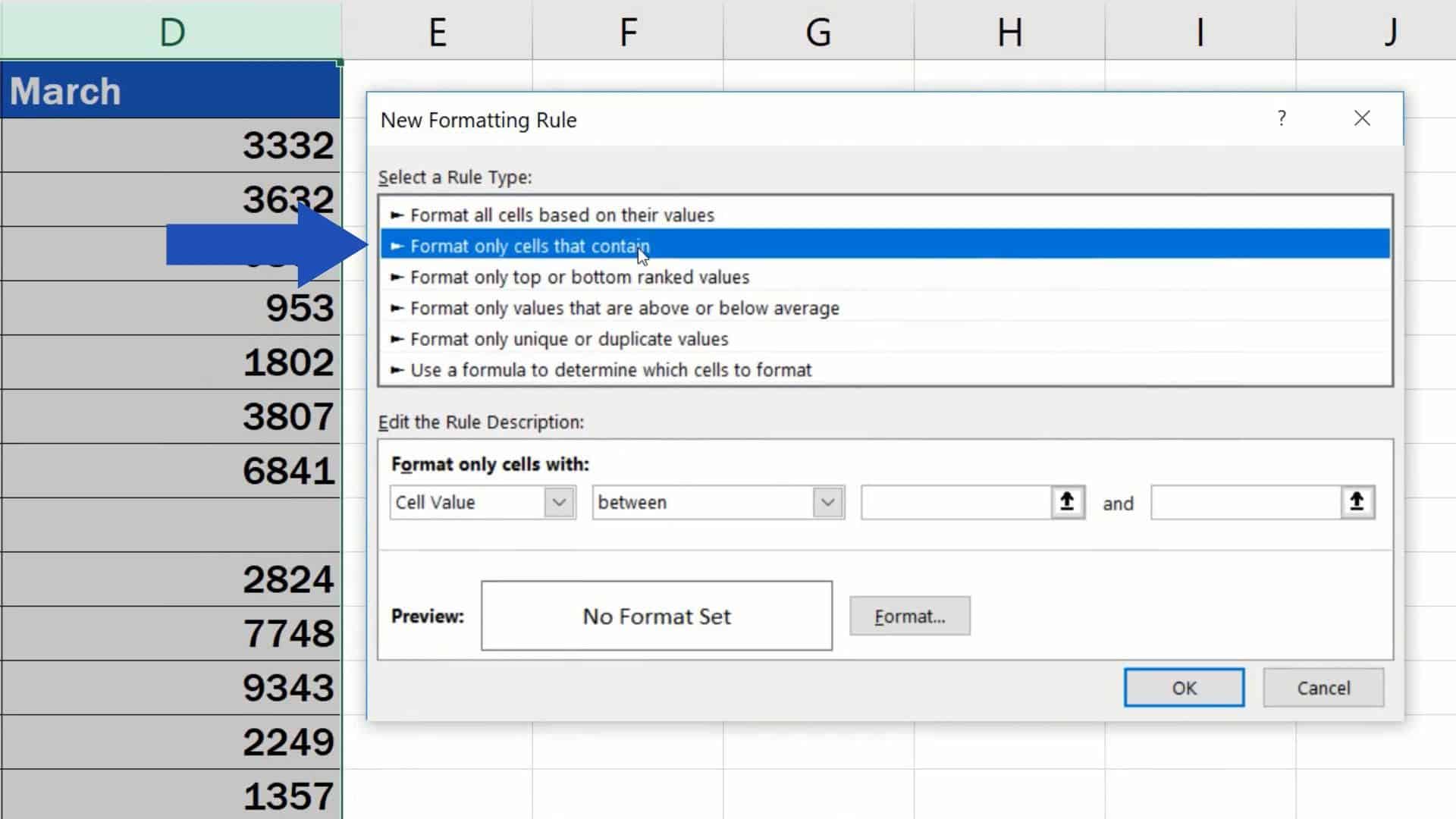Pick the 'Format only unique or duplicate values' rule
The image size is (1456, 819).
(568, 339)
